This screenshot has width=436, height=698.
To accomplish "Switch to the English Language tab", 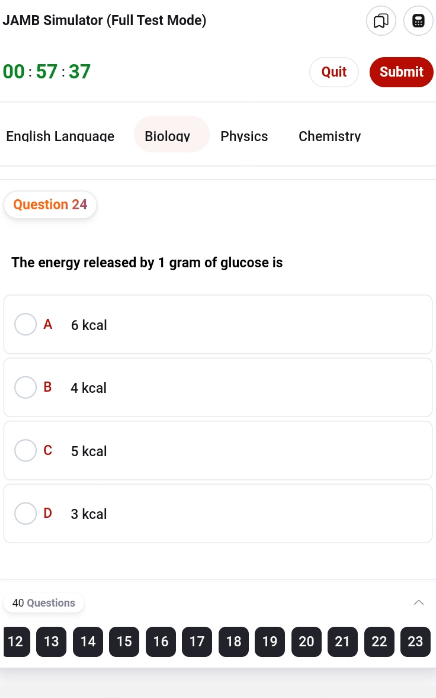I will (60, 136).
